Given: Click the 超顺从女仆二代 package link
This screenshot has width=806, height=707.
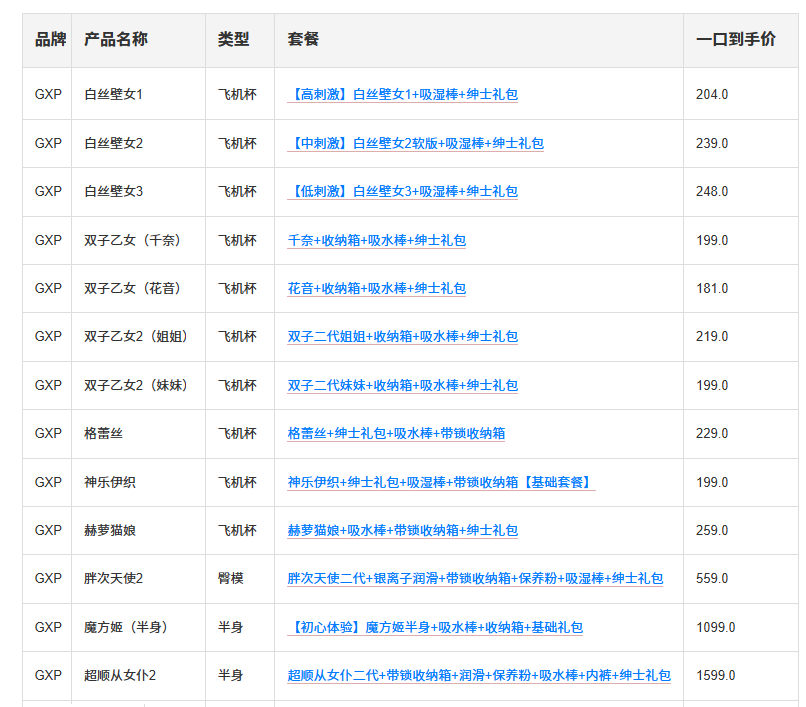Looking at the screenshot, I should 479,675.
